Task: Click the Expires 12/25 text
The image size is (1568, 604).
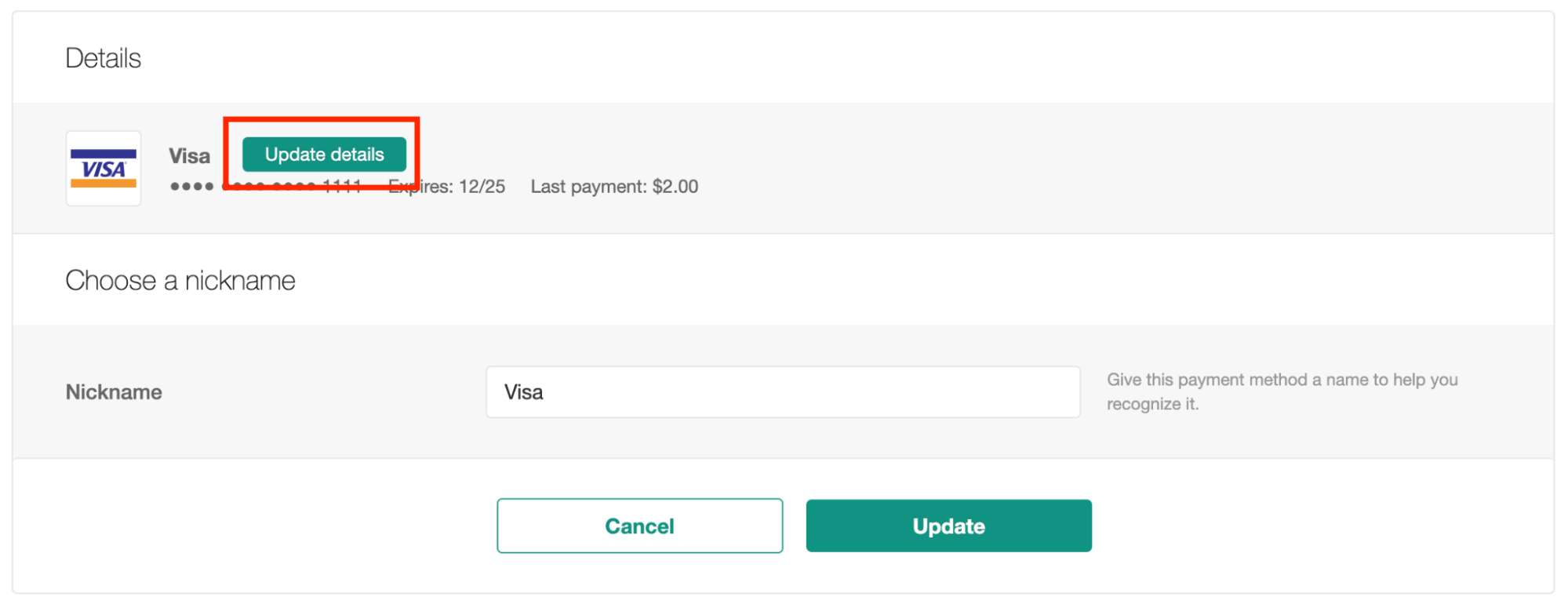Action: [446, 187]
